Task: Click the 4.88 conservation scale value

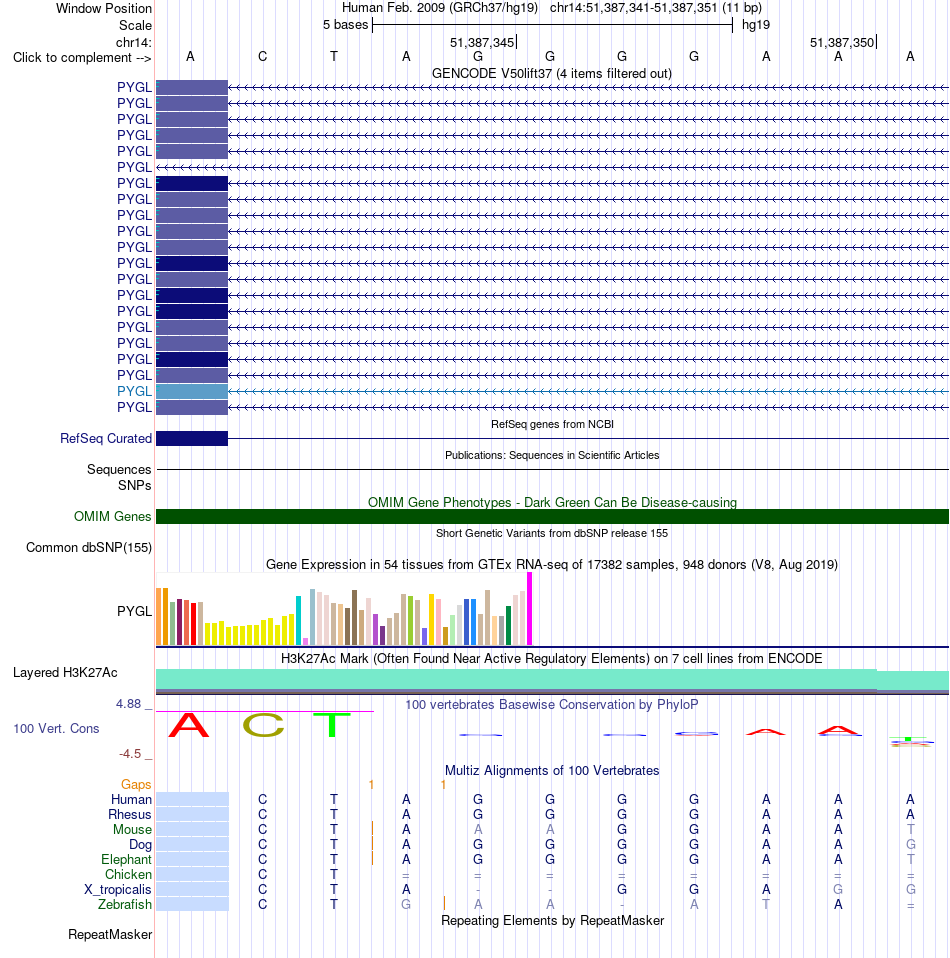Action: pos(128,704)
